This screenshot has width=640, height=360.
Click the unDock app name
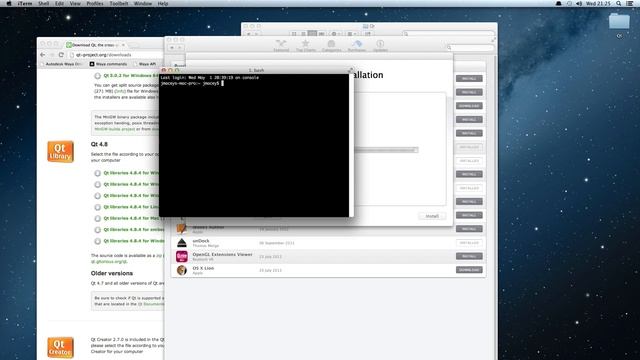point(201,241)
